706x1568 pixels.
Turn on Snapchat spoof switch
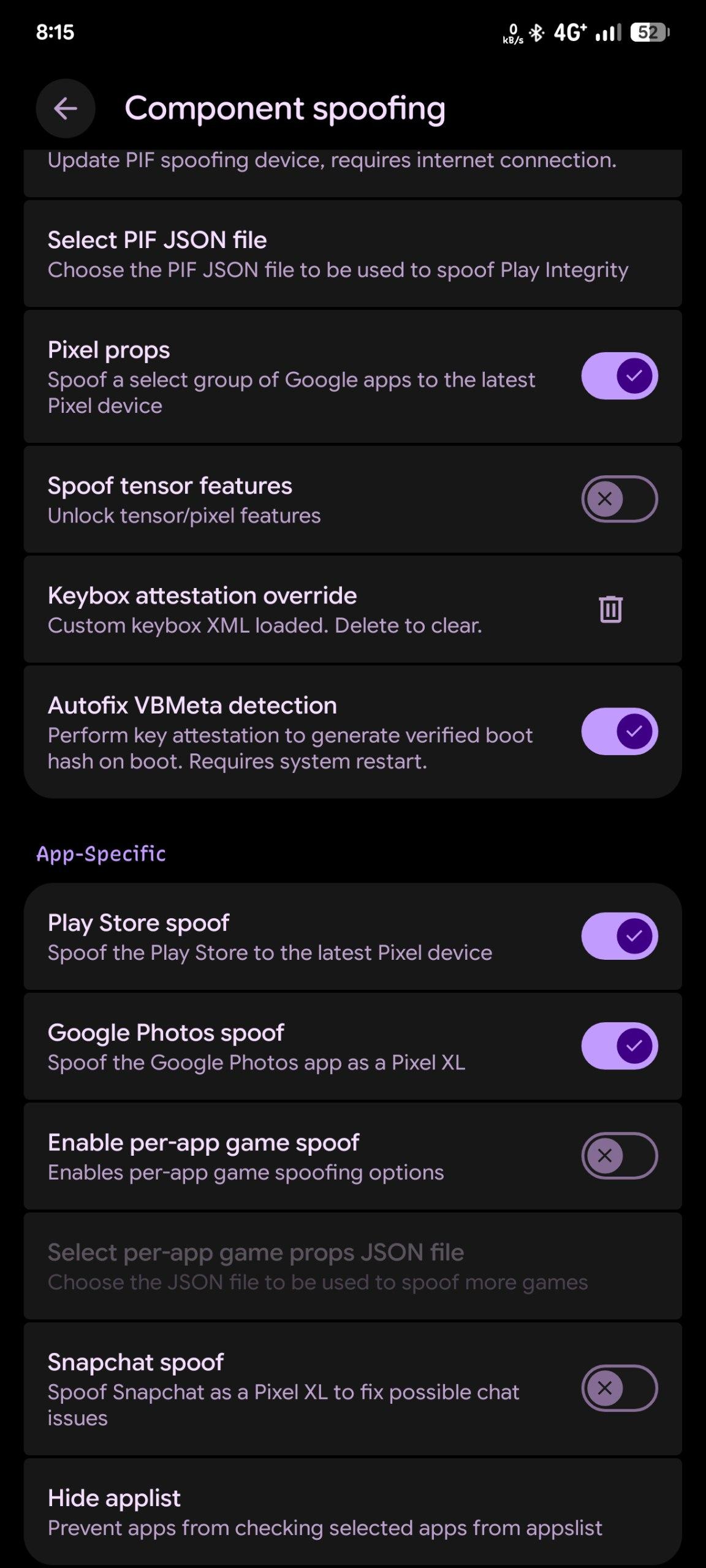coord(619,1389)
